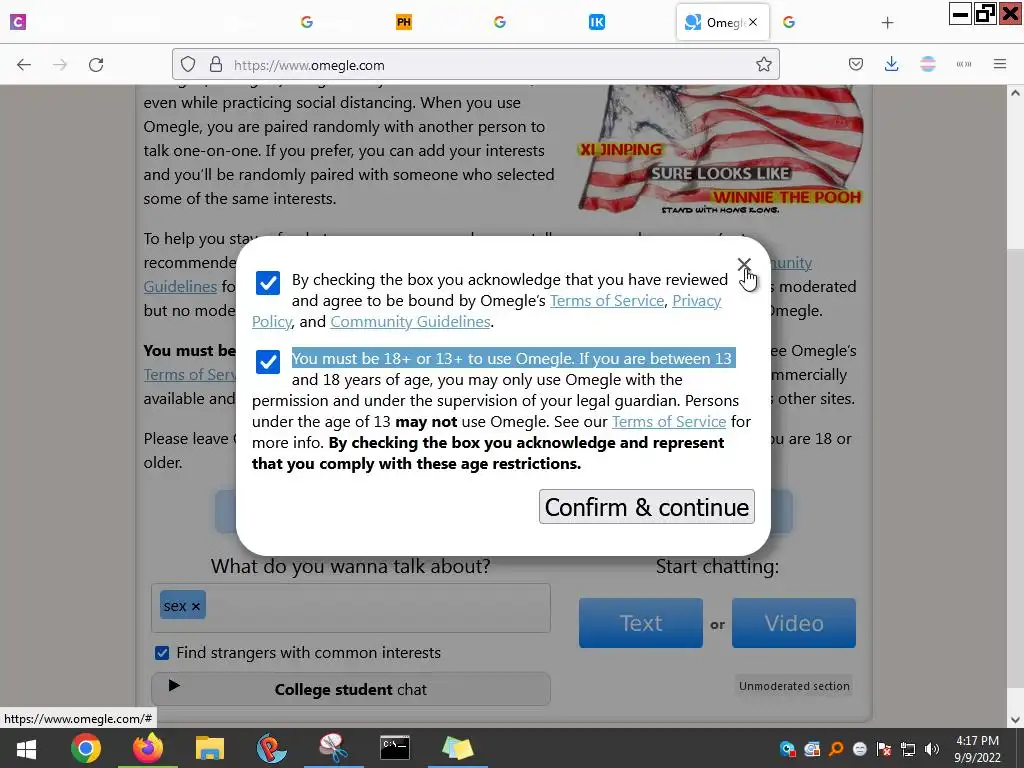
Task: Close the Omegle tab
Action: [x=753, y=22]
